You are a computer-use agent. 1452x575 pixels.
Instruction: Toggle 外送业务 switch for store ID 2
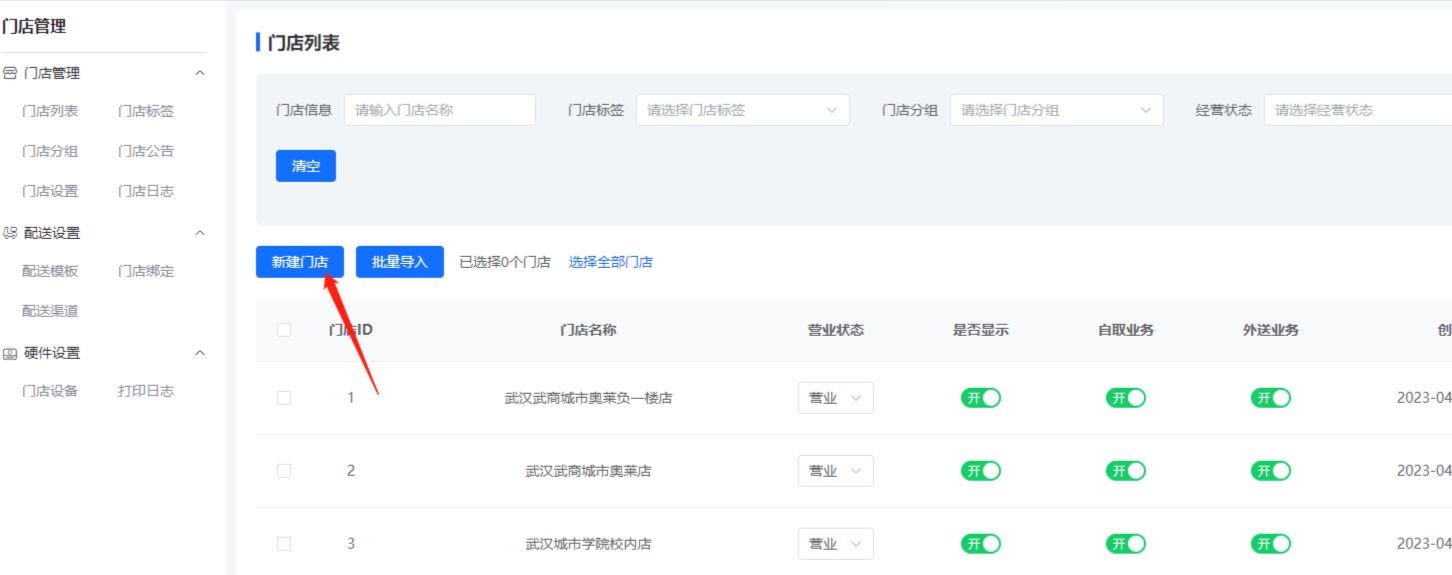coord(1271,471)
